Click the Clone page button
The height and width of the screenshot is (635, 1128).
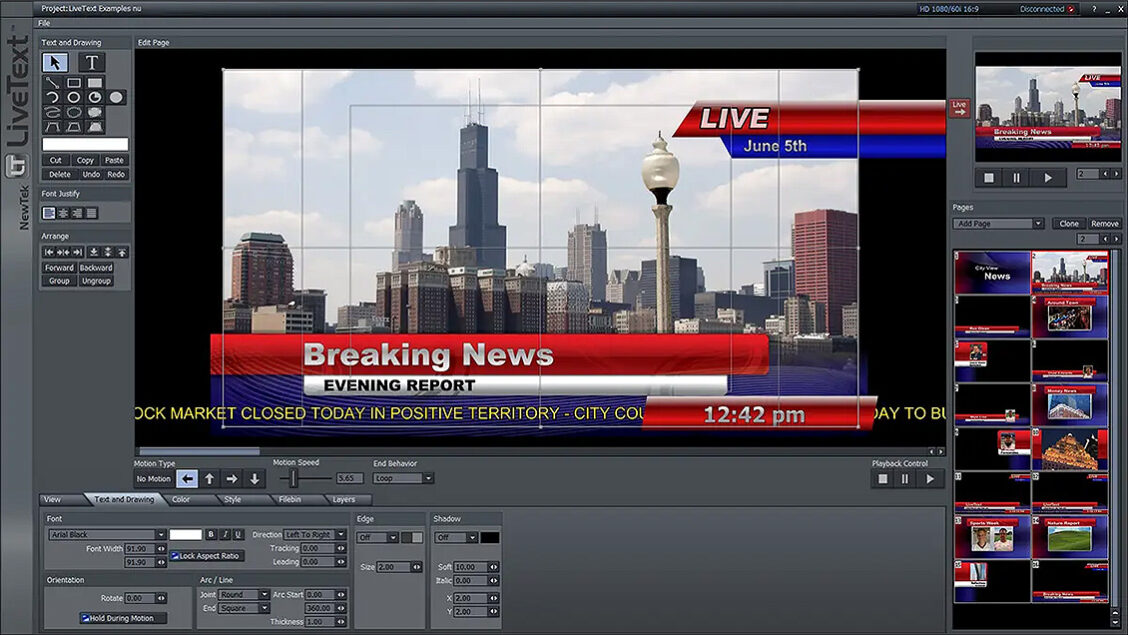coord(1068,224)
